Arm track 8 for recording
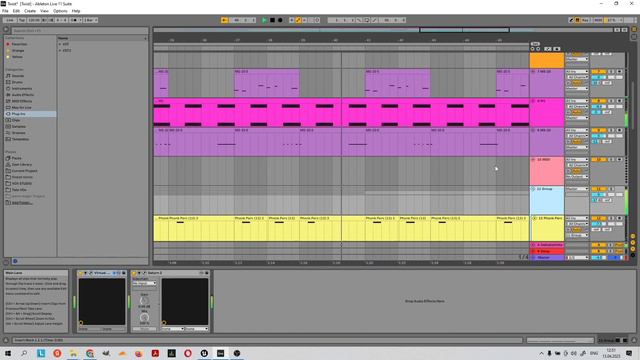 620,101
